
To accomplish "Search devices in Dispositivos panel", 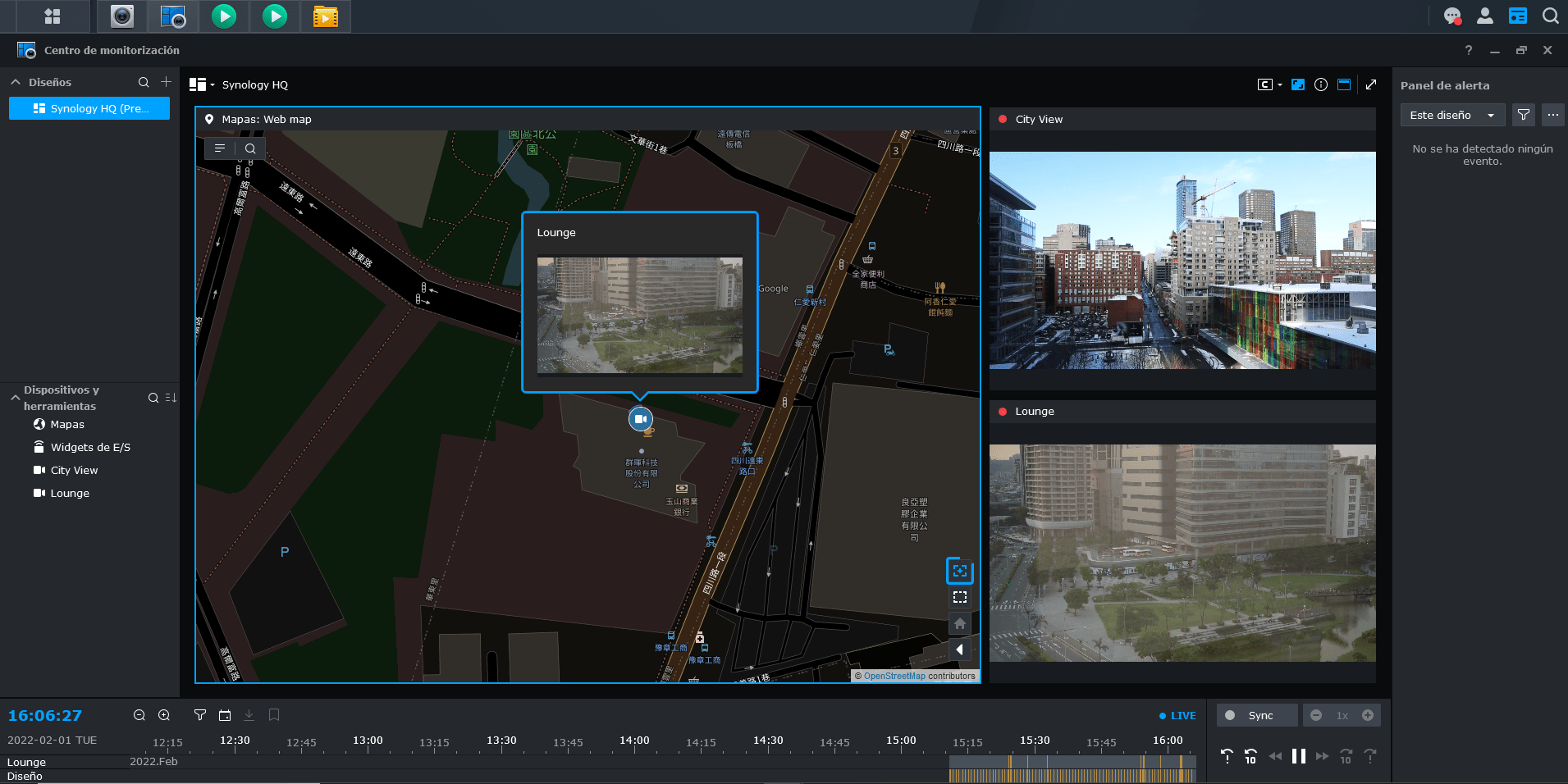I will (153, 398).
